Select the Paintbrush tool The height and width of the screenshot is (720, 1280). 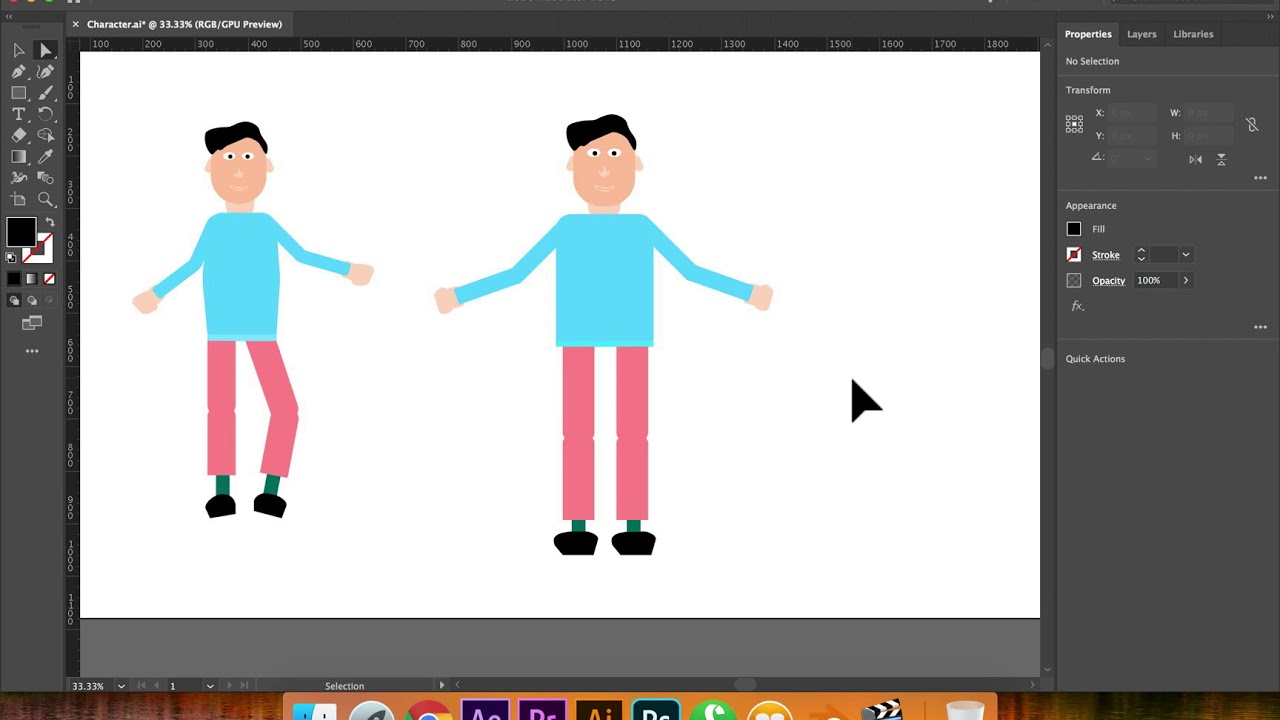tap(46, 93)
